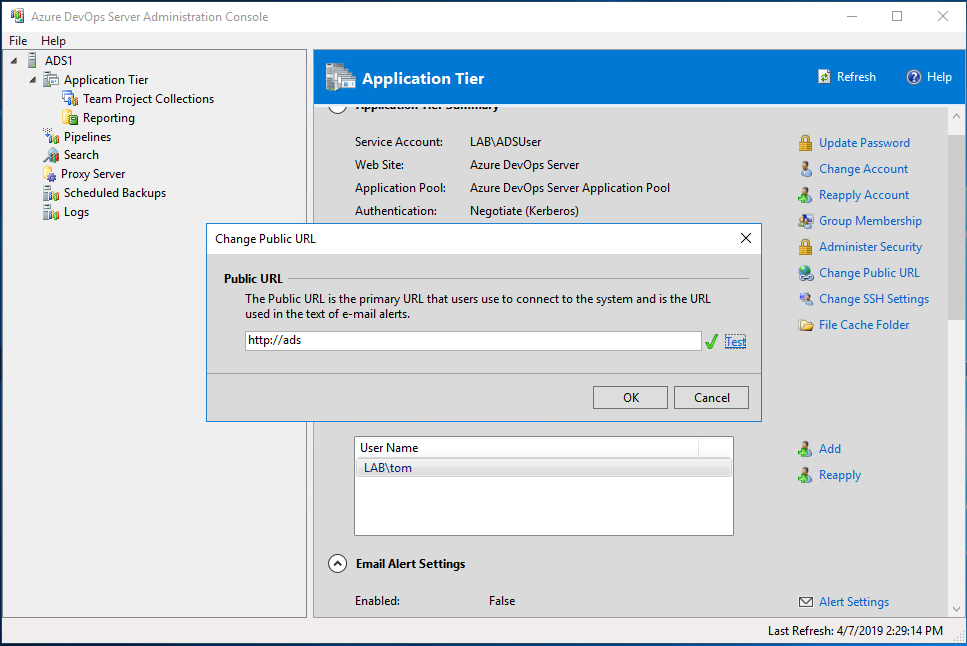Collapse the Application Tier tree node

pyautogui.click(x=33, y=80)
